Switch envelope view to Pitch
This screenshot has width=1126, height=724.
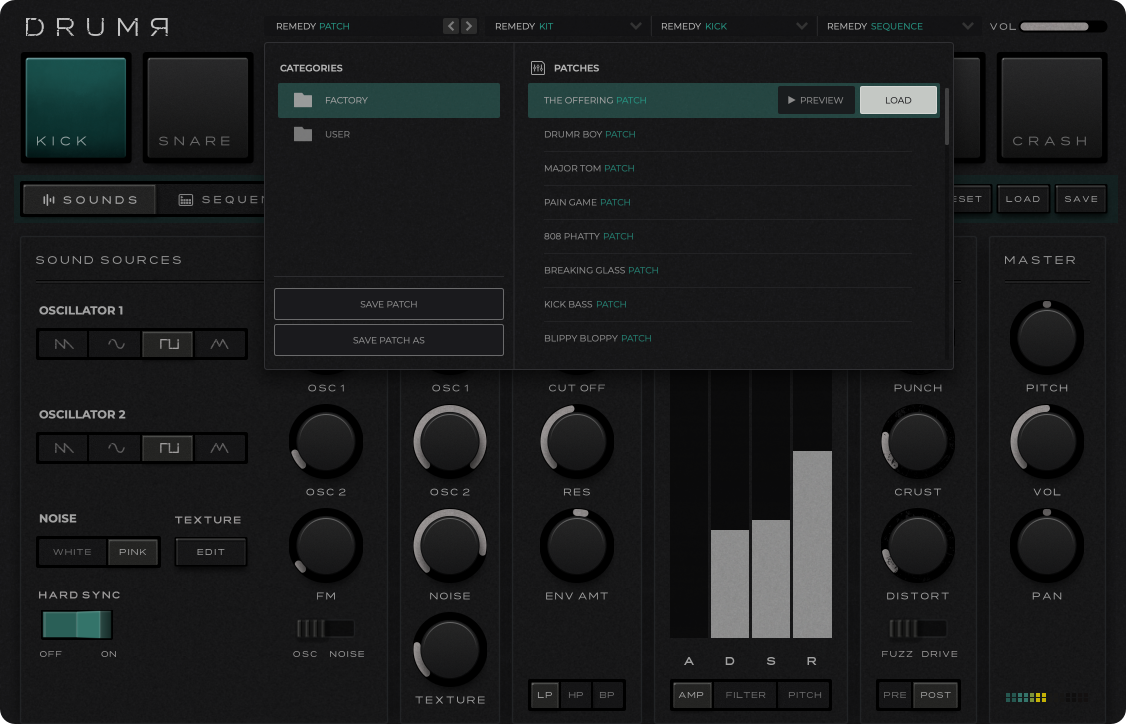(x=804, y=695)
